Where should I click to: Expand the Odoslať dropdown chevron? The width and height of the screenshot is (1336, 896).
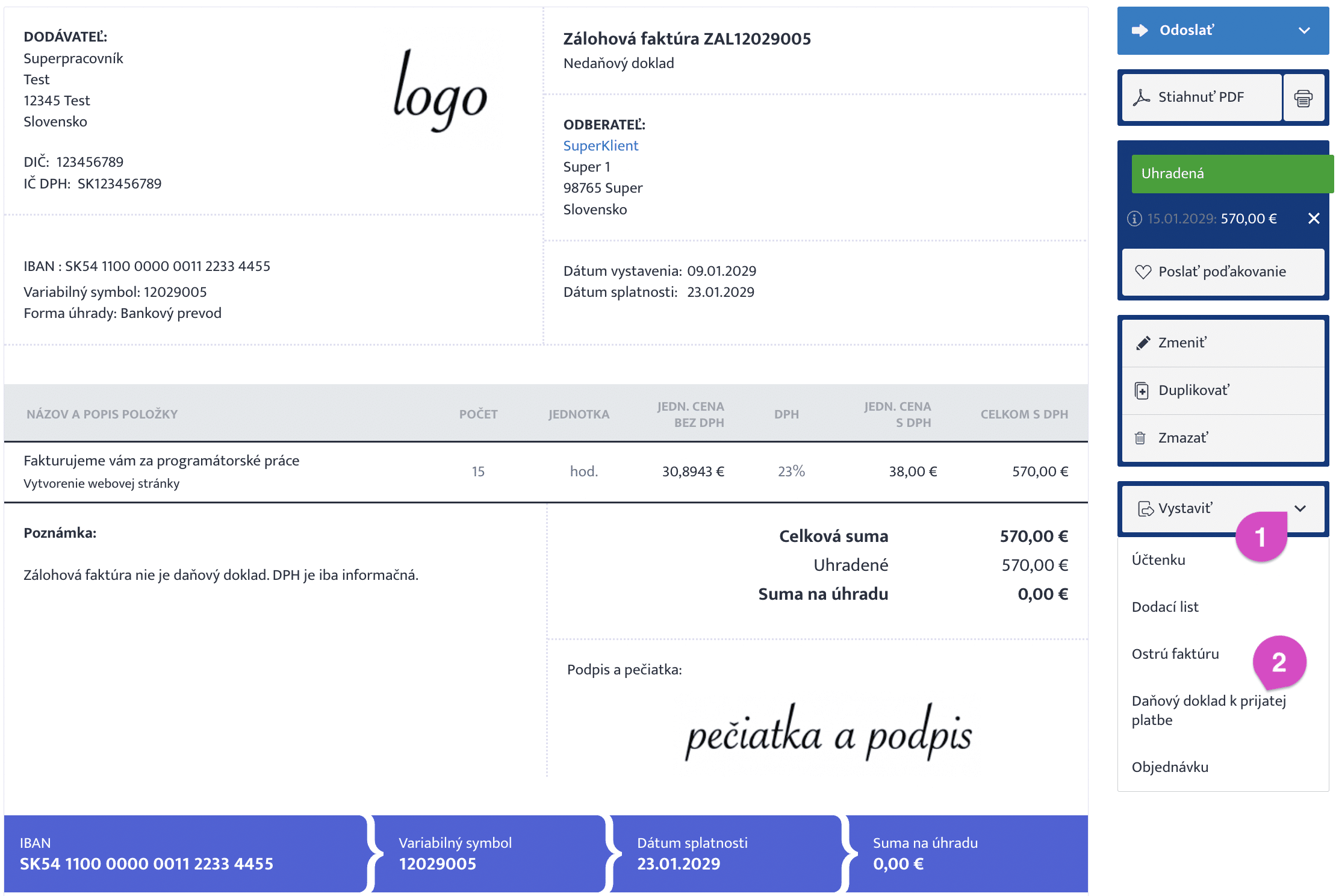click(1304, 31)
